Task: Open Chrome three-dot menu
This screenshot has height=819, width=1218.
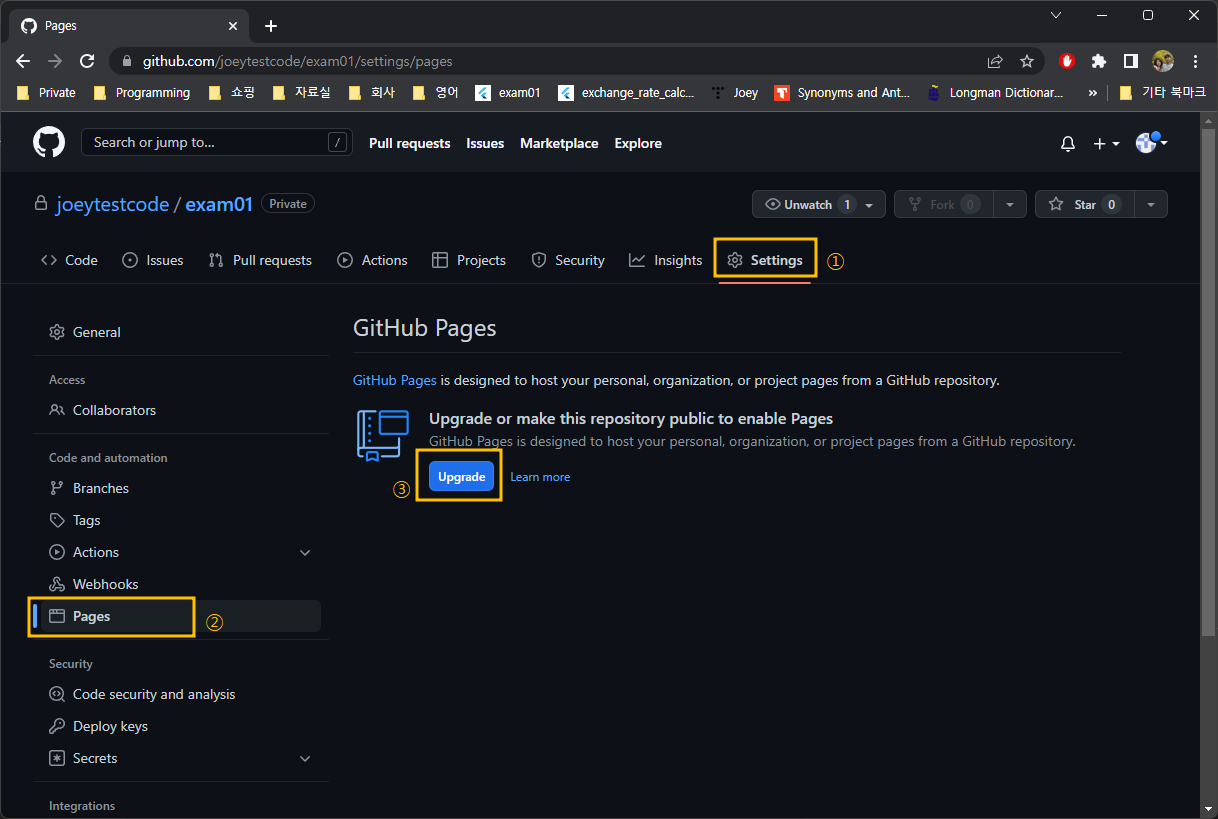Action: click(x=1195, y=61)
